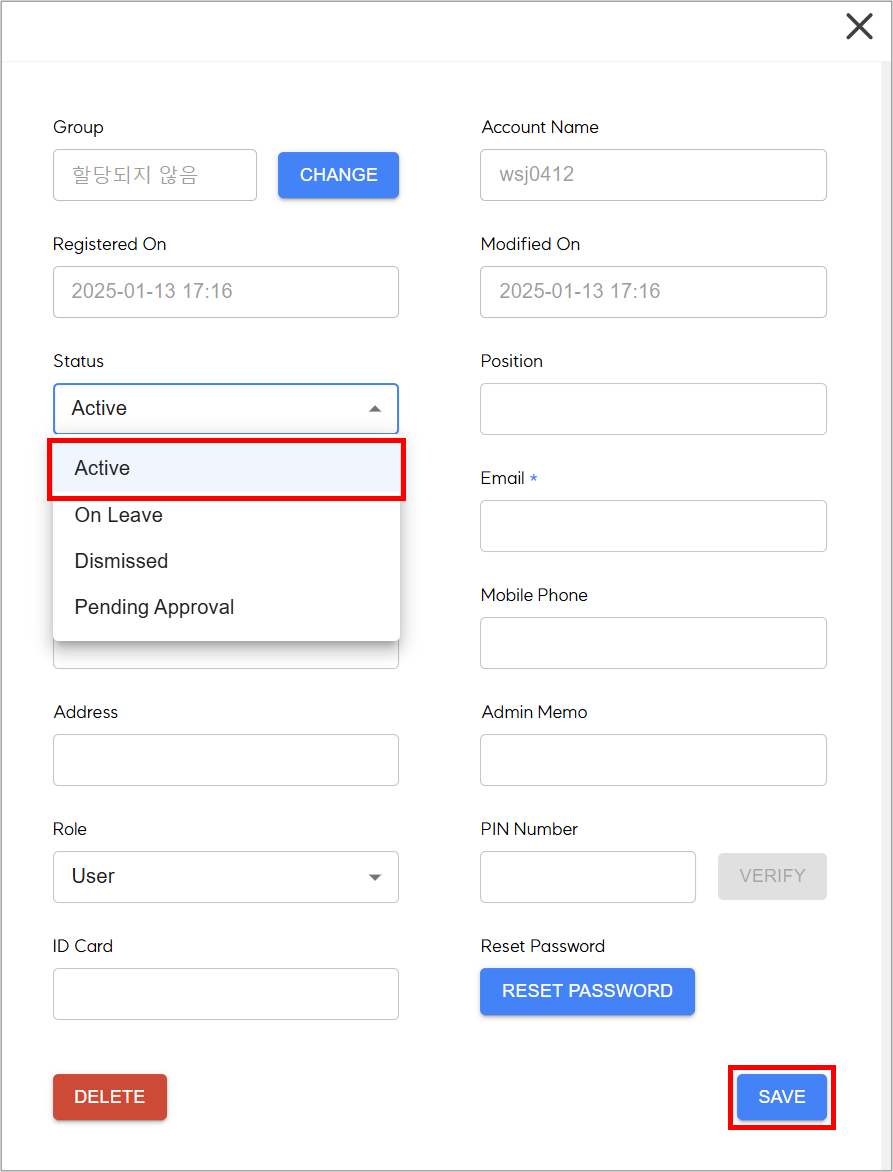The height and width of the screenshot is (1172, 893).
Task: Select Active from the status list
Action: tap(226, 469)
